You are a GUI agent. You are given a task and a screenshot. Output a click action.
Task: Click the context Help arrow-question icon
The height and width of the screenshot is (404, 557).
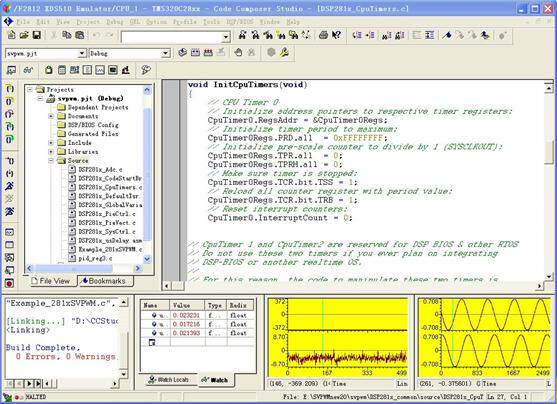pyautogui.click(x=336, y=35)
